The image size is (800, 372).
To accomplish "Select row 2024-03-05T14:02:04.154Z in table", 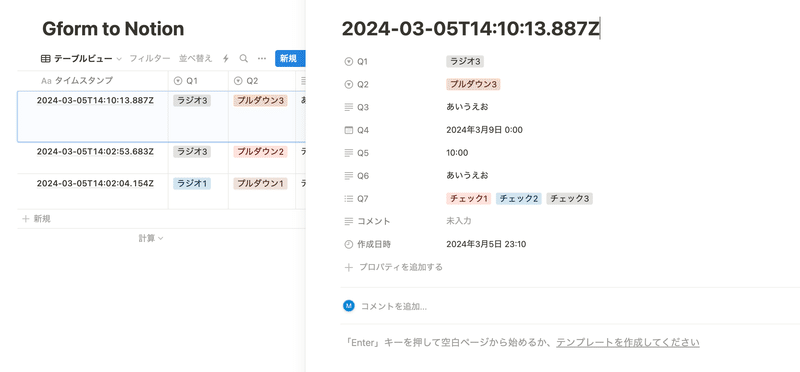I will click(95, 183).
